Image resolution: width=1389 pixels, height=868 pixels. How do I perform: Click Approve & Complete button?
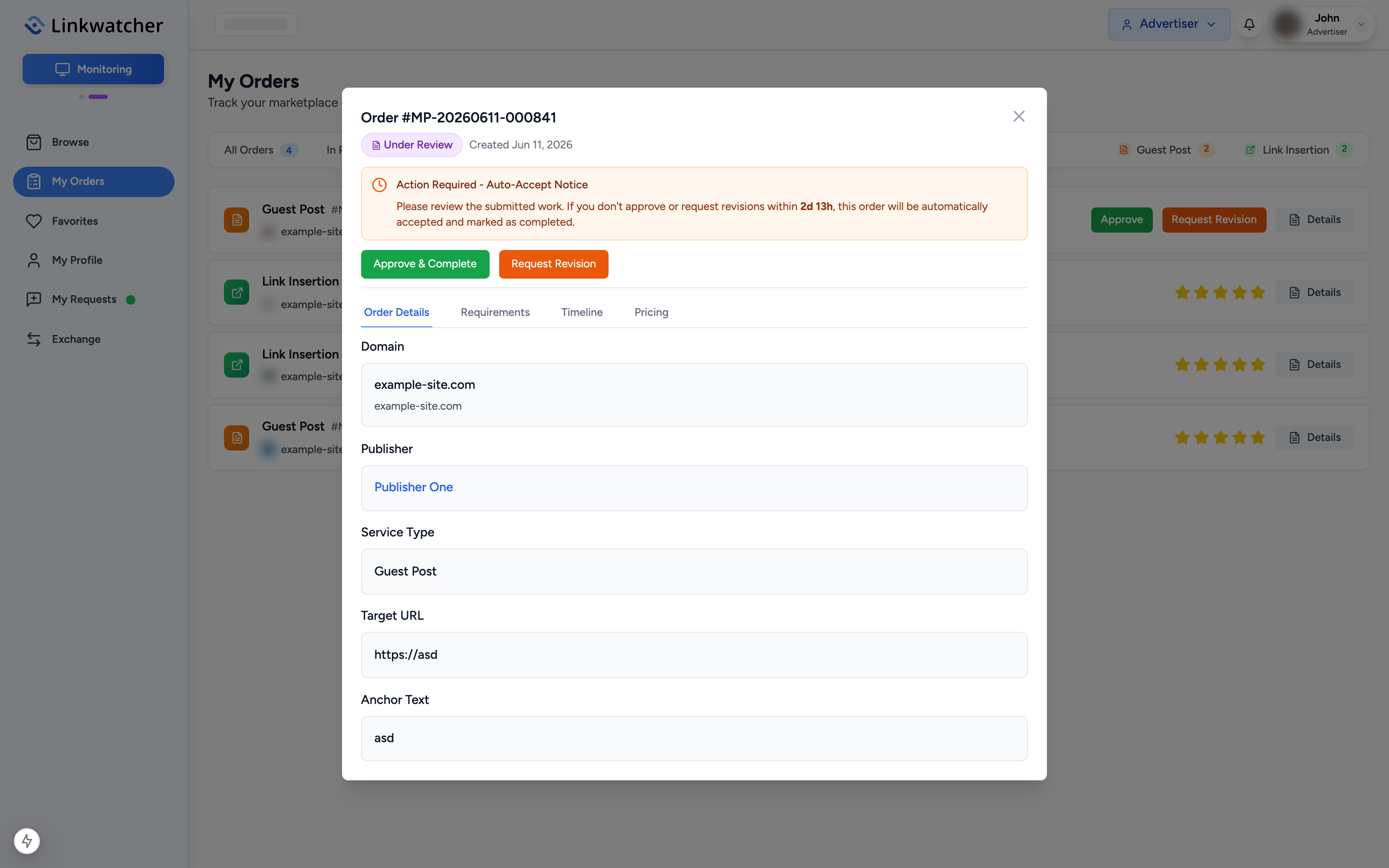pyautogui.click(x=425, y=264)
